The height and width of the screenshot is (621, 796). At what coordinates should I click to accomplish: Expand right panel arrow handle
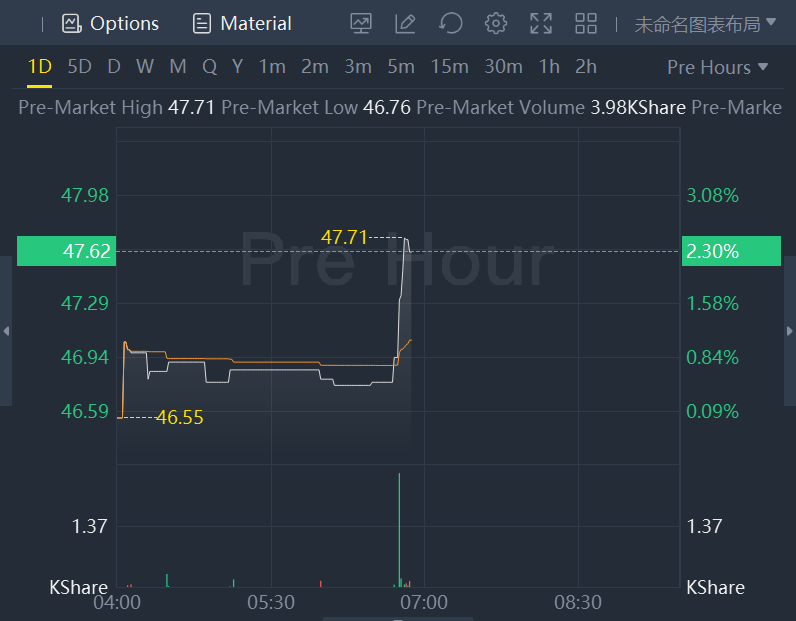pos(790,331)
